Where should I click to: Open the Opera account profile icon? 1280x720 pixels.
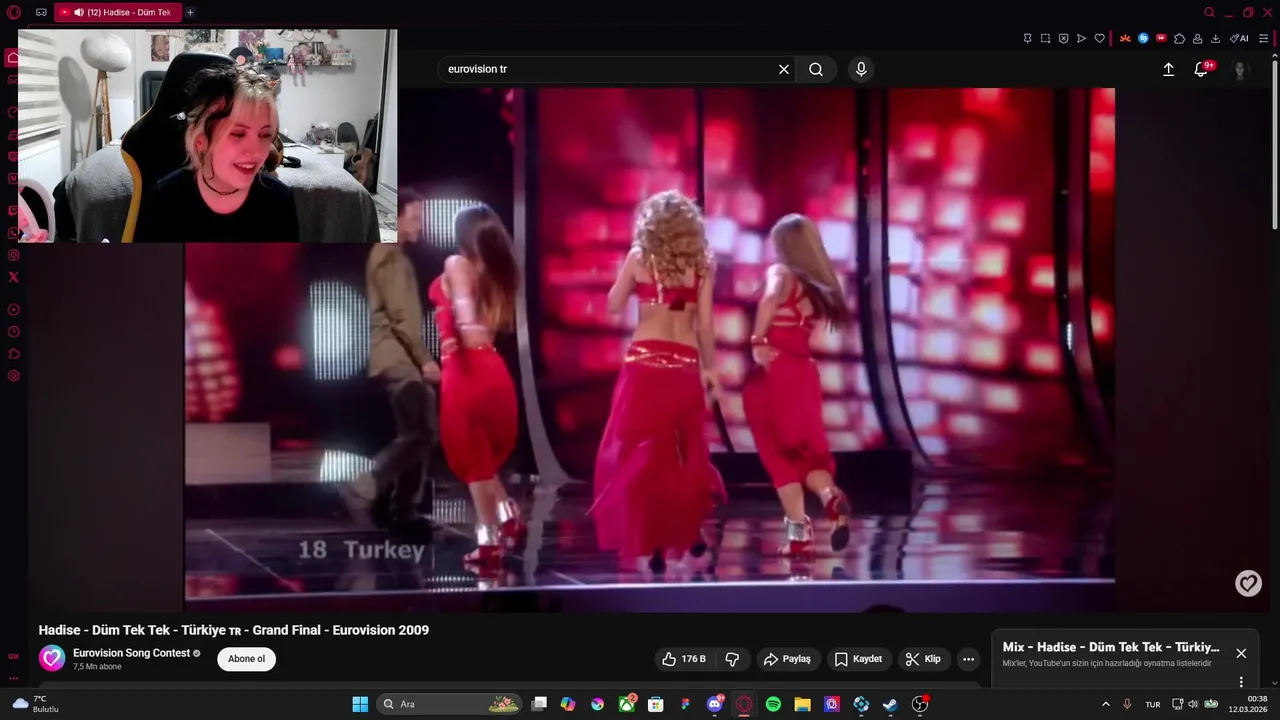tap(1197, 39)
